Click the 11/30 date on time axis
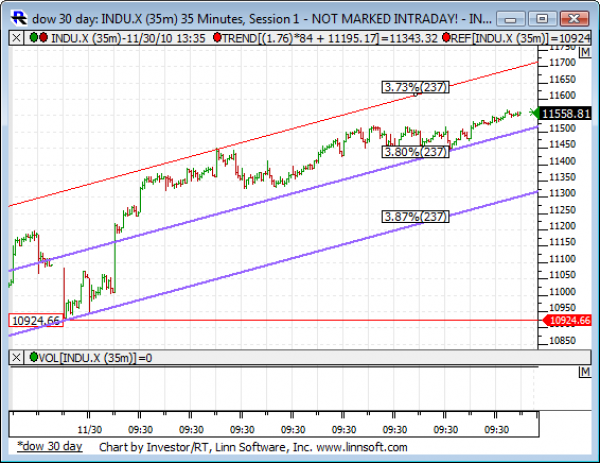This screenshot has width=600, height=463. (x=90, y=430)
